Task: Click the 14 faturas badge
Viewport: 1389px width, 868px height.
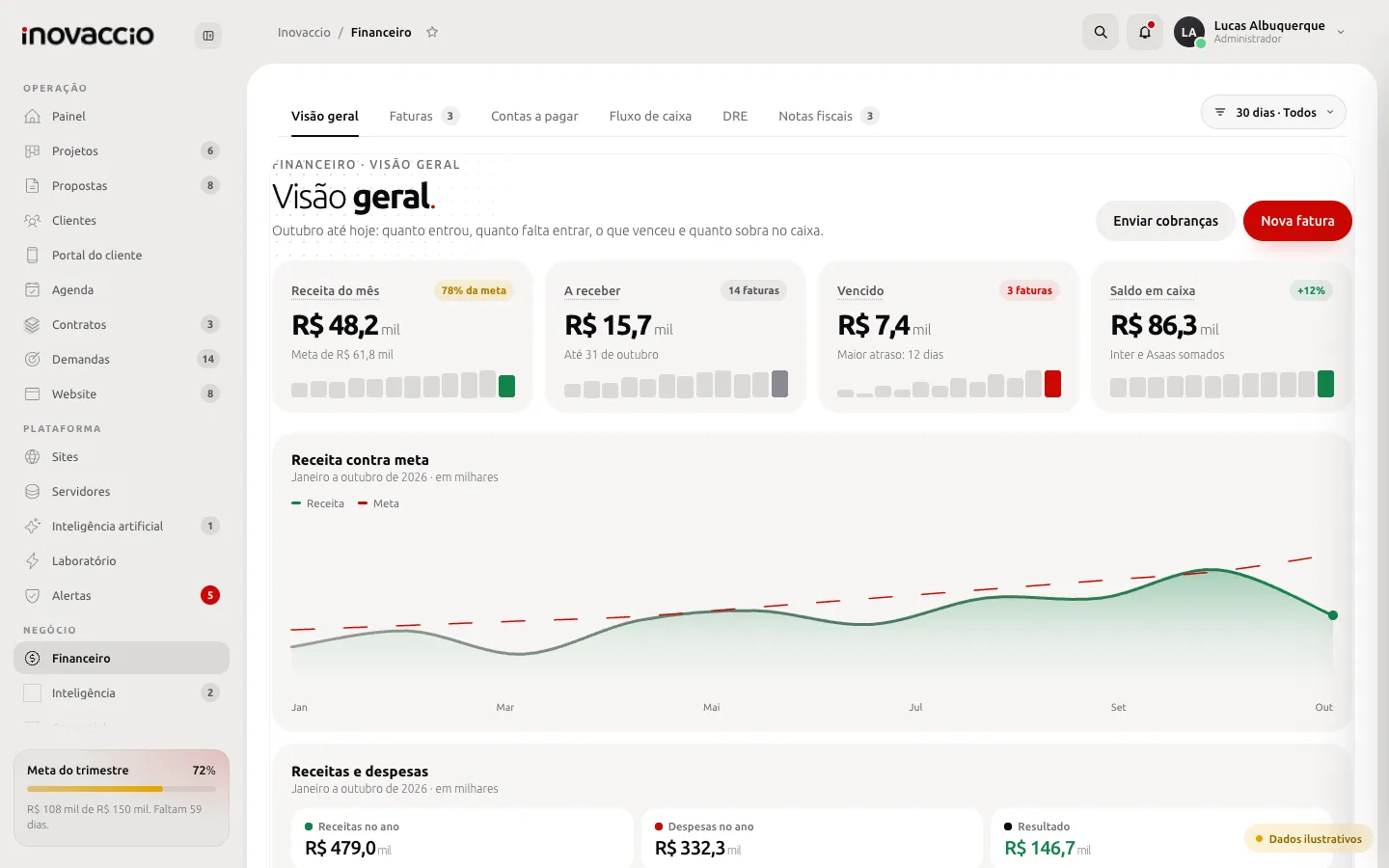Action: point(753,290)
